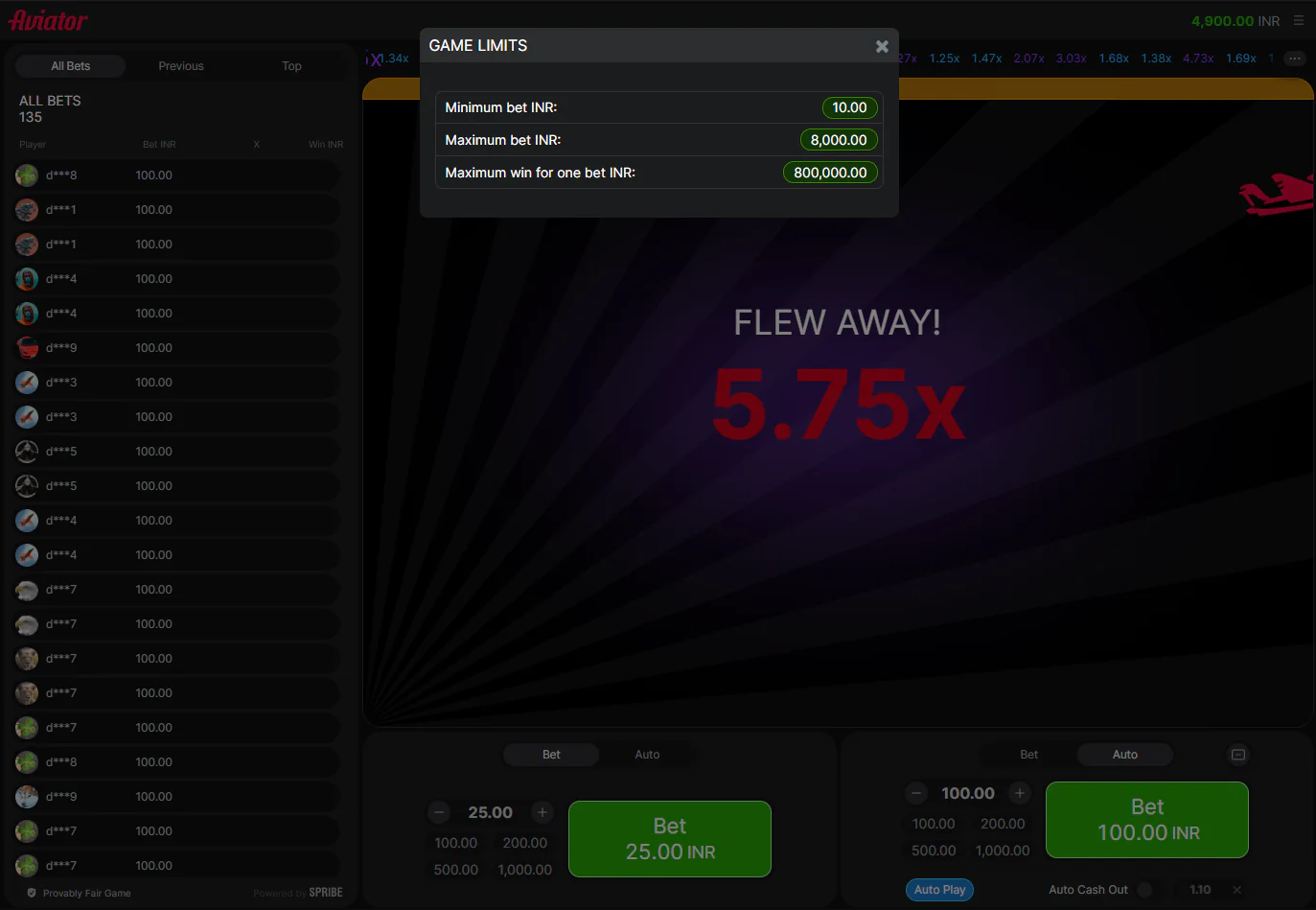Switch right bet panel to Bet mode
Image resolution: width=1316 pixels, height=910 pixels.
pos(1028,755)
